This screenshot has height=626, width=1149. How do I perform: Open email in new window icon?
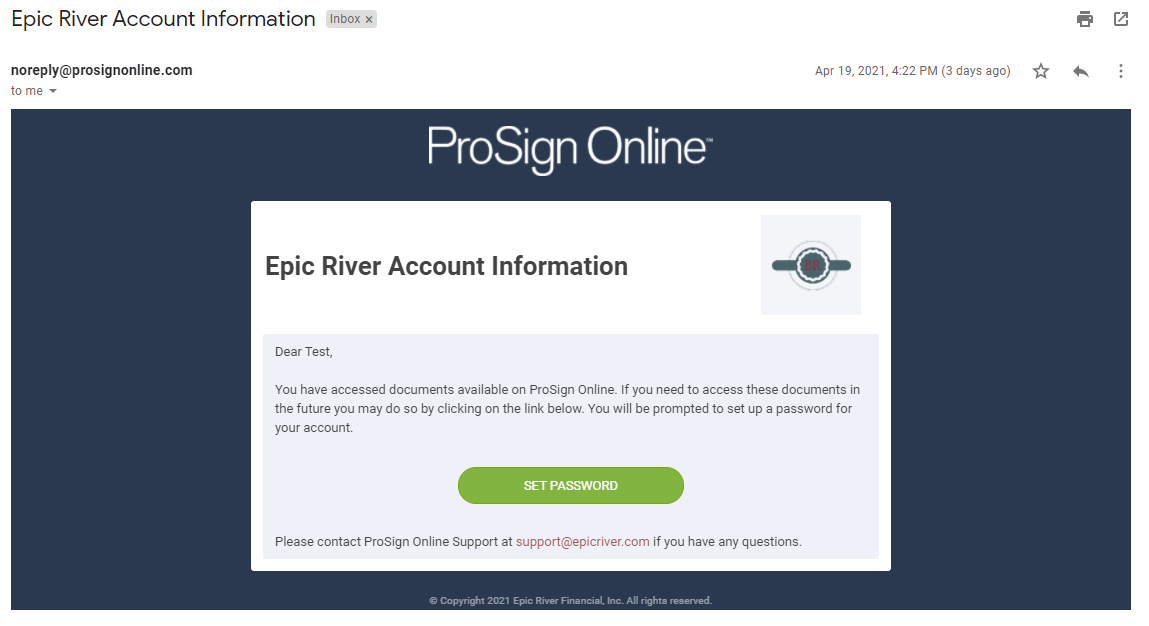point(1120,19)
